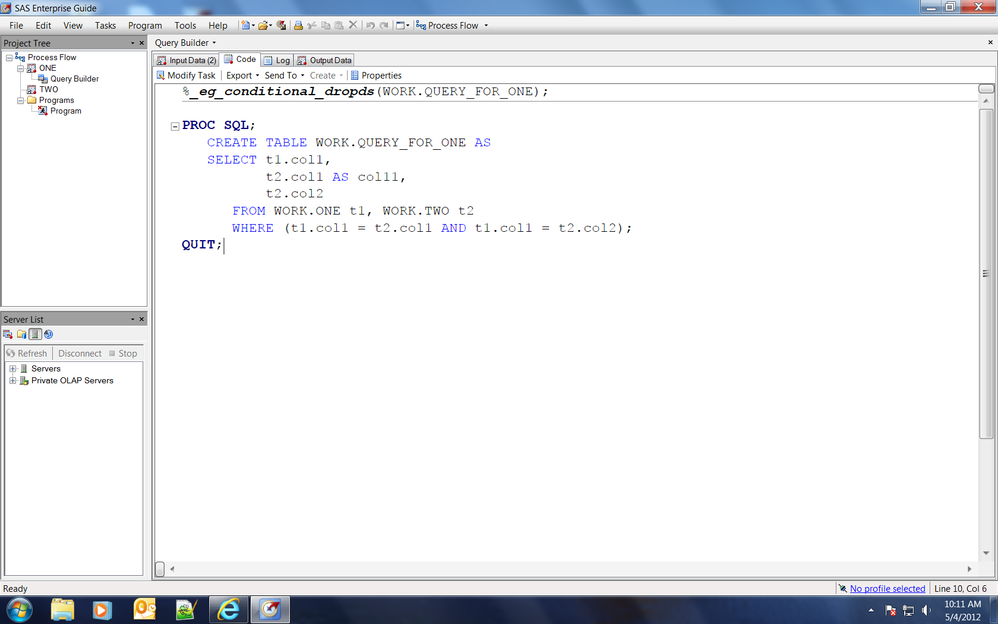This screenshot has height=624, width=998.
Task: Select the ONE dataset in Project Tree
Action: (x=47, y=68)
